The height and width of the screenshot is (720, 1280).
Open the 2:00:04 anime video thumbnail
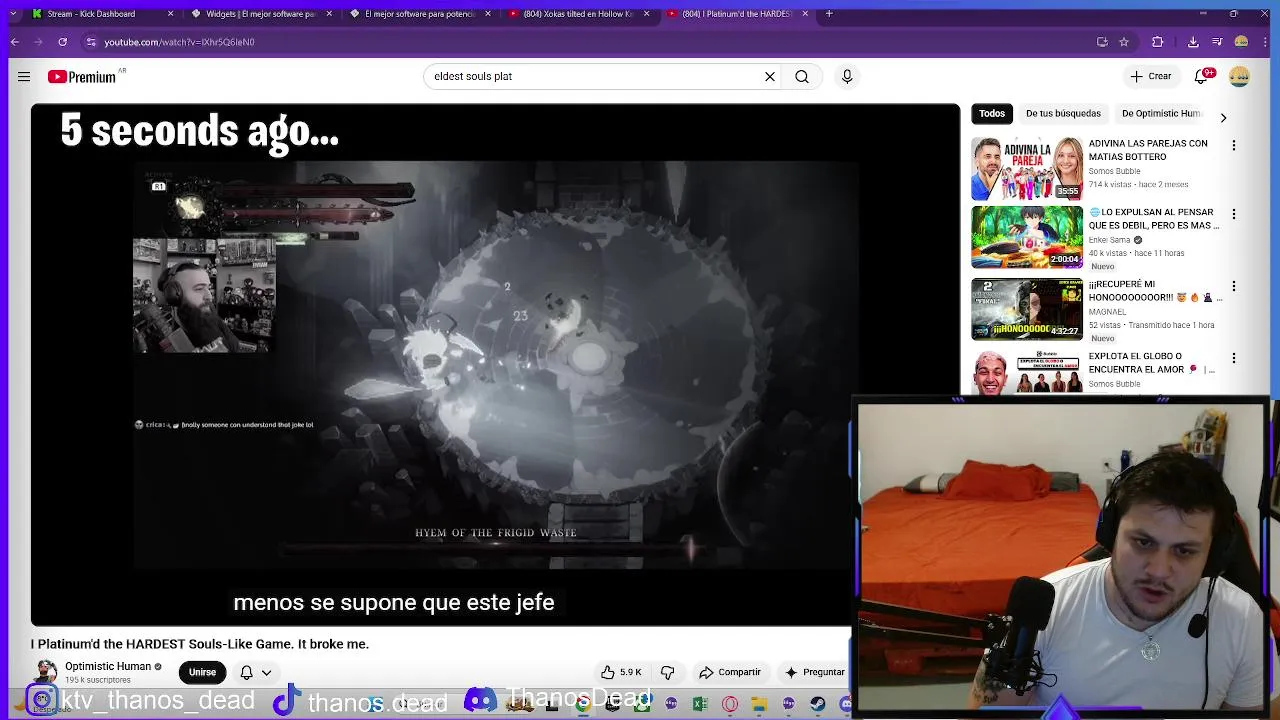tap(1027, 237)
